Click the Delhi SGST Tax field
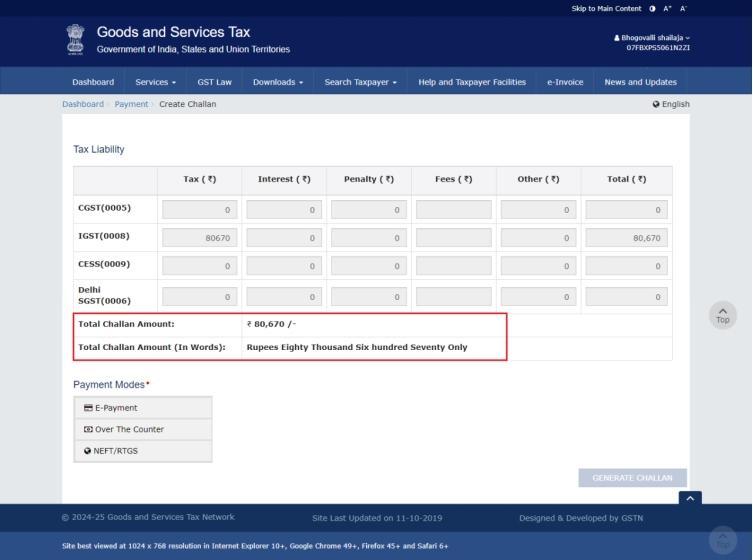 pos(200,297)
